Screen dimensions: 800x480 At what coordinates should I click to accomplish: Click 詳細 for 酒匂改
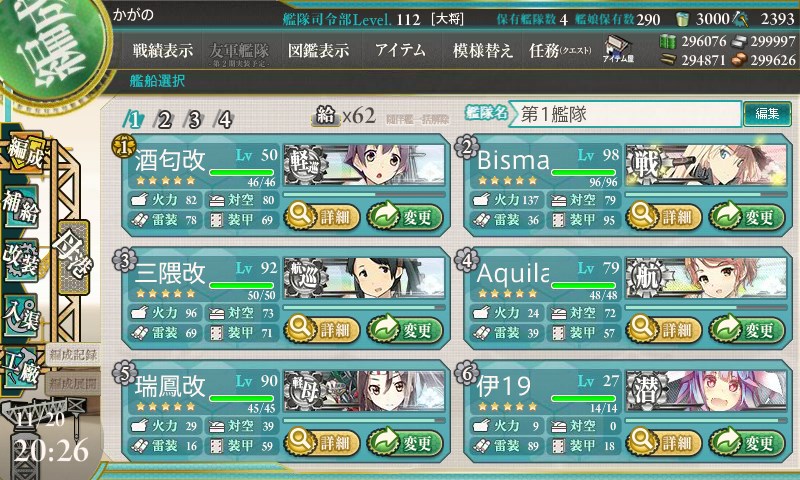(x=322, y=217)
